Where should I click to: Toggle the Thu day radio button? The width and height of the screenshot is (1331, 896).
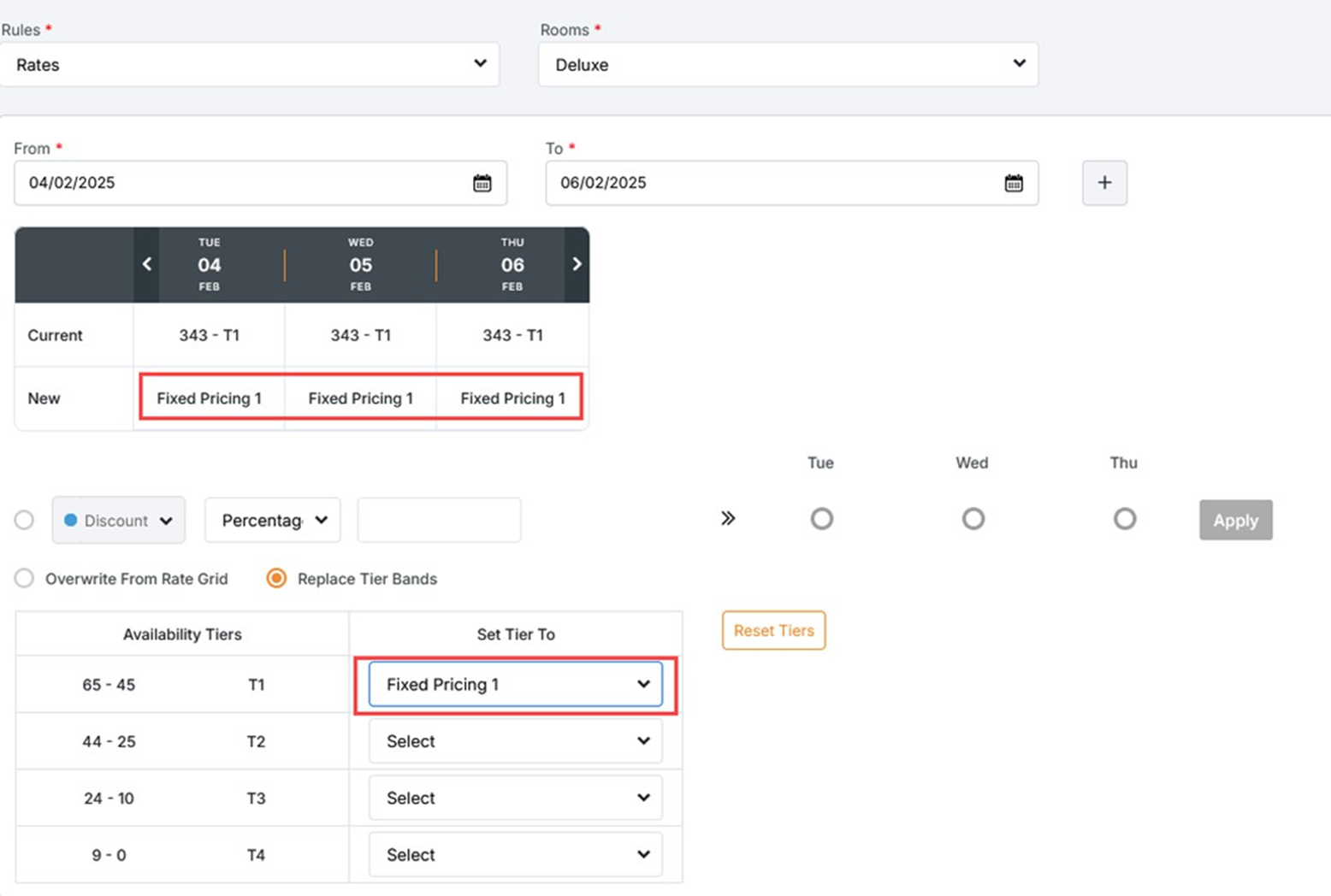point(1124,519)
